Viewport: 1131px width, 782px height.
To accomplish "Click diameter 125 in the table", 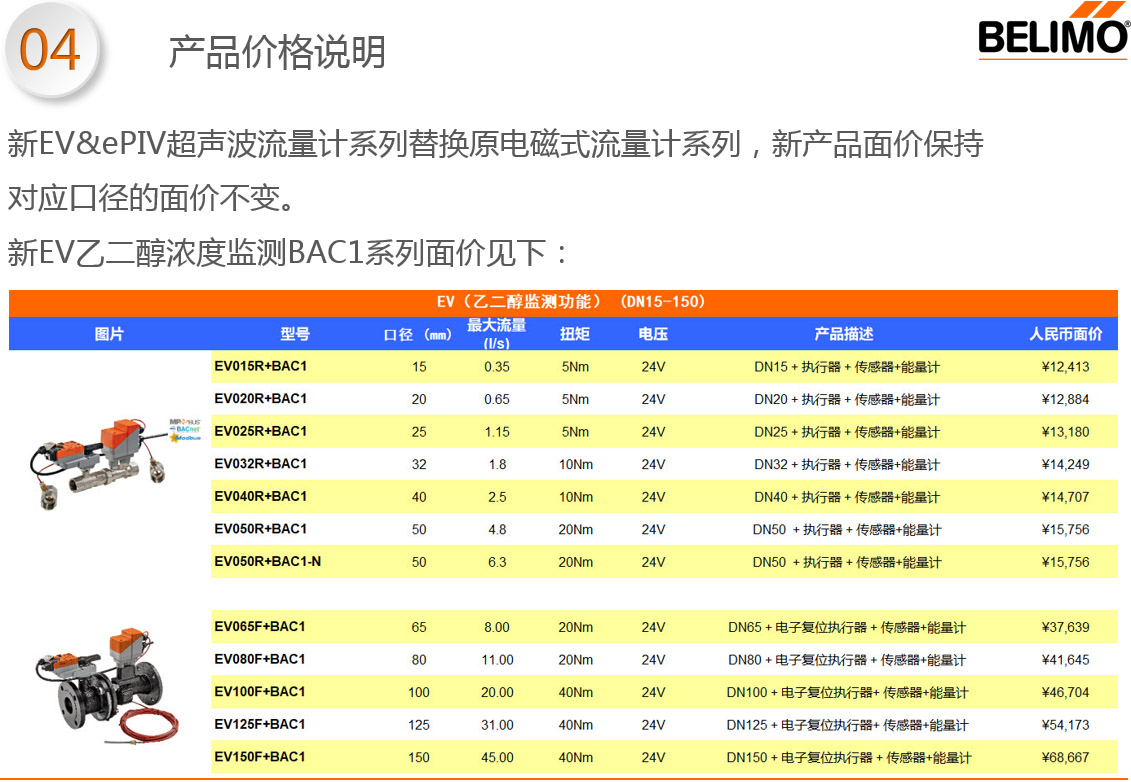I will coord(419,724).
